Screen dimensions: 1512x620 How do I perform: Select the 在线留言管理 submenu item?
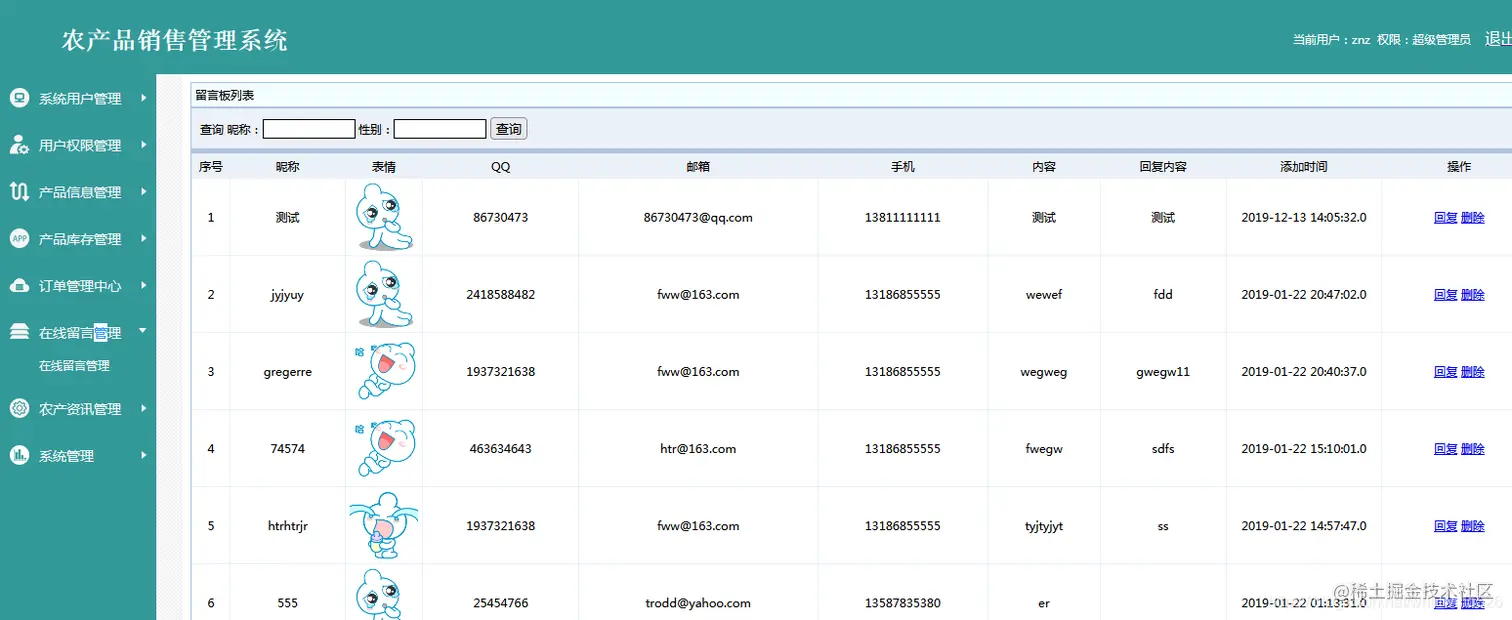point(74,366)
